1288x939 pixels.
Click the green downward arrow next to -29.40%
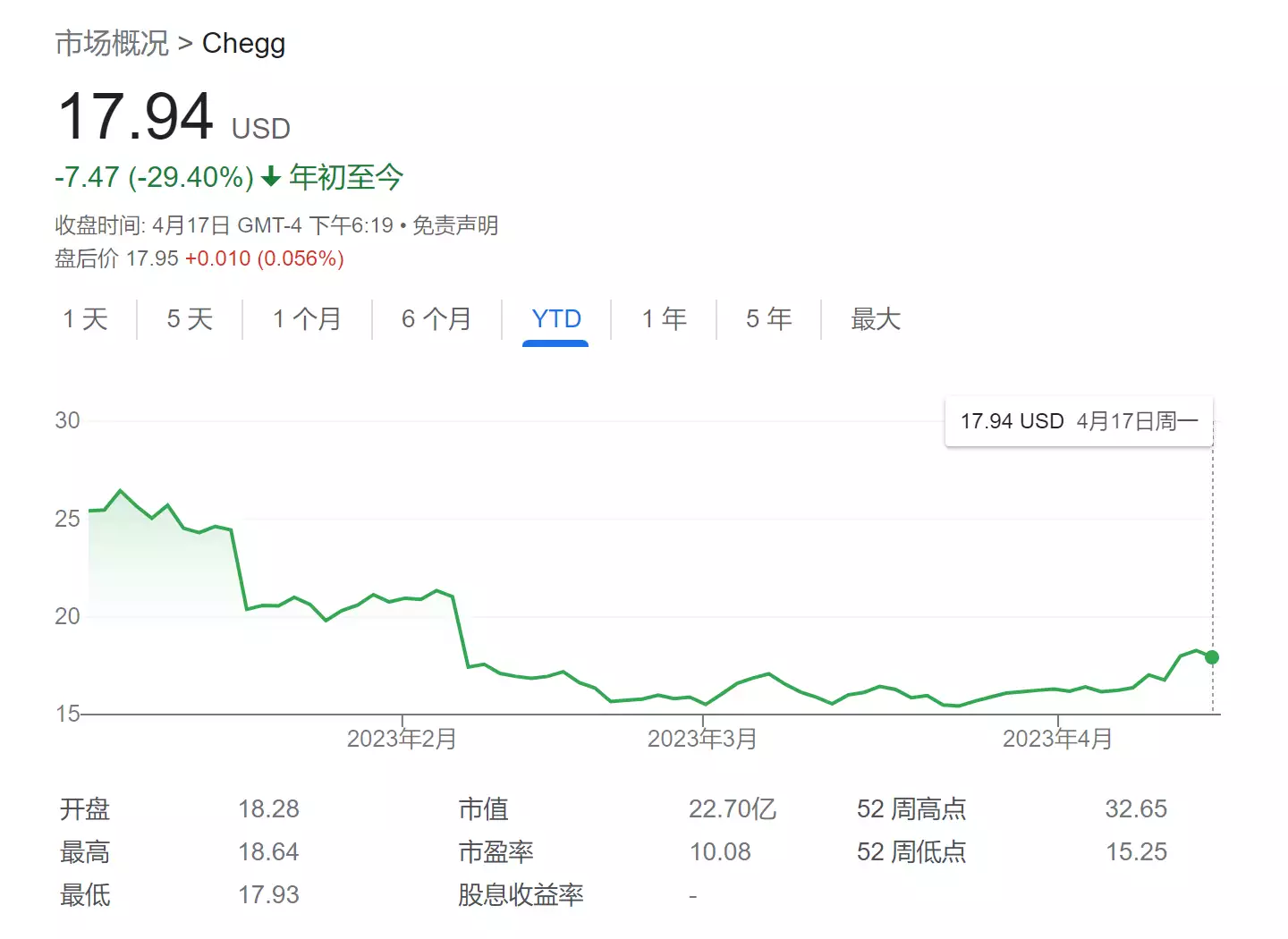pos(270,177)
